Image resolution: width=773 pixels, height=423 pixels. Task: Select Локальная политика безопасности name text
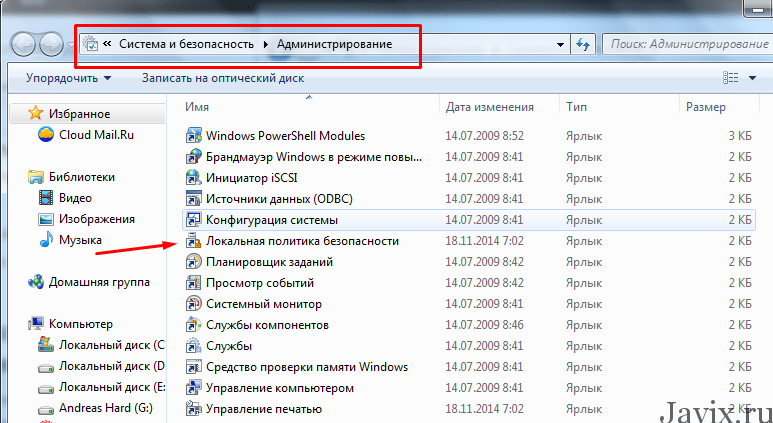point(302,241)
